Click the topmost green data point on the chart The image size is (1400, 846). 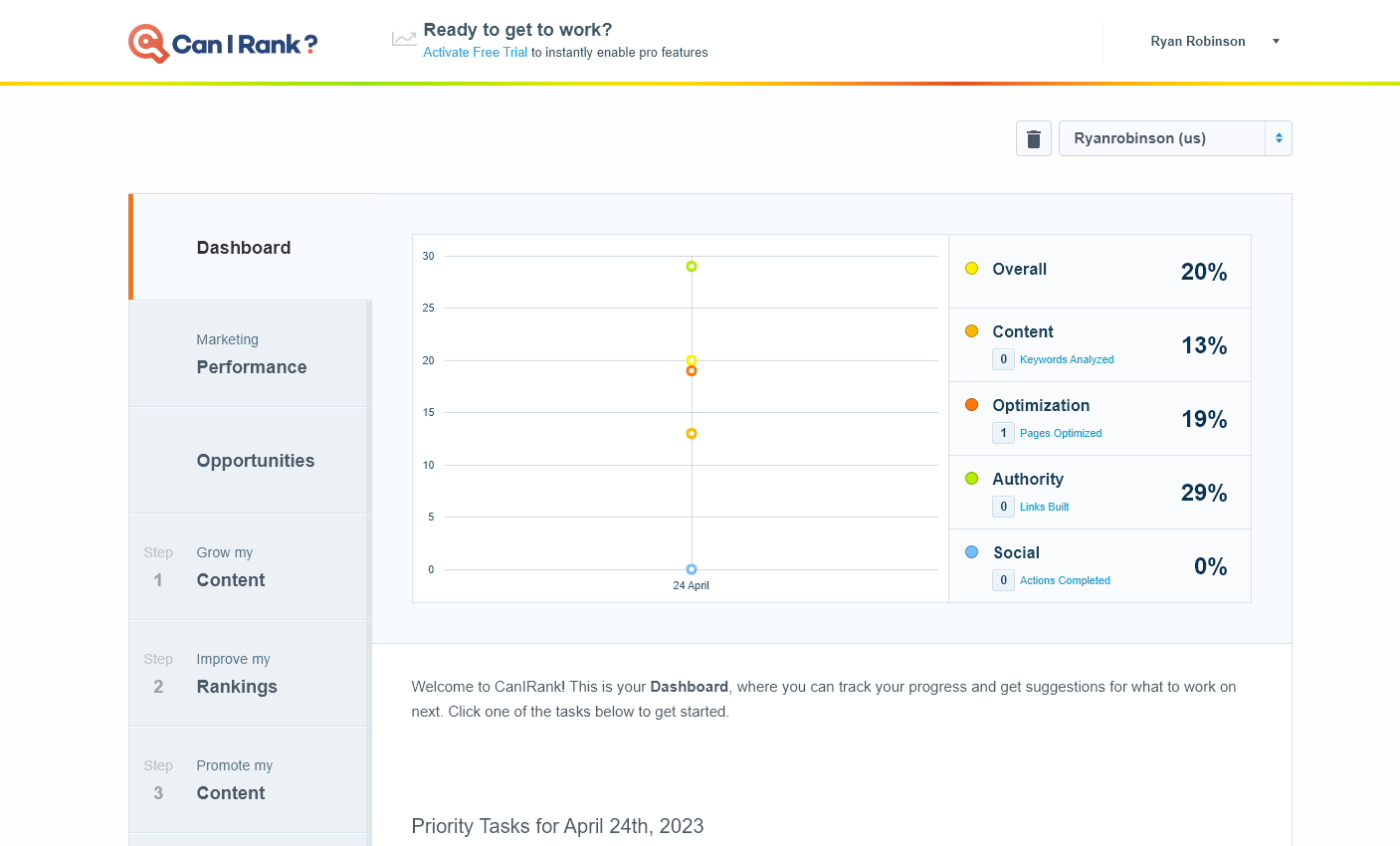pyautogui.click(x=691, y=266)
